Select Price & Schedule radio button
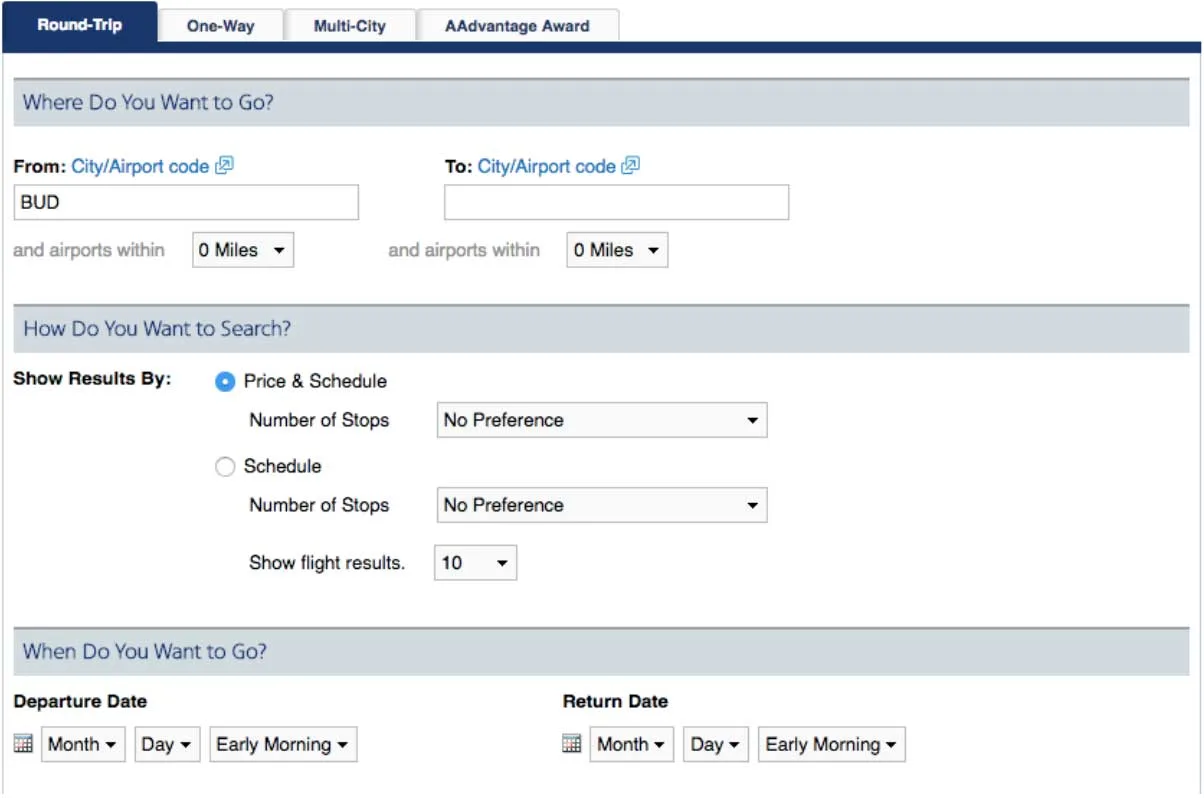 (x=225, y=381)
